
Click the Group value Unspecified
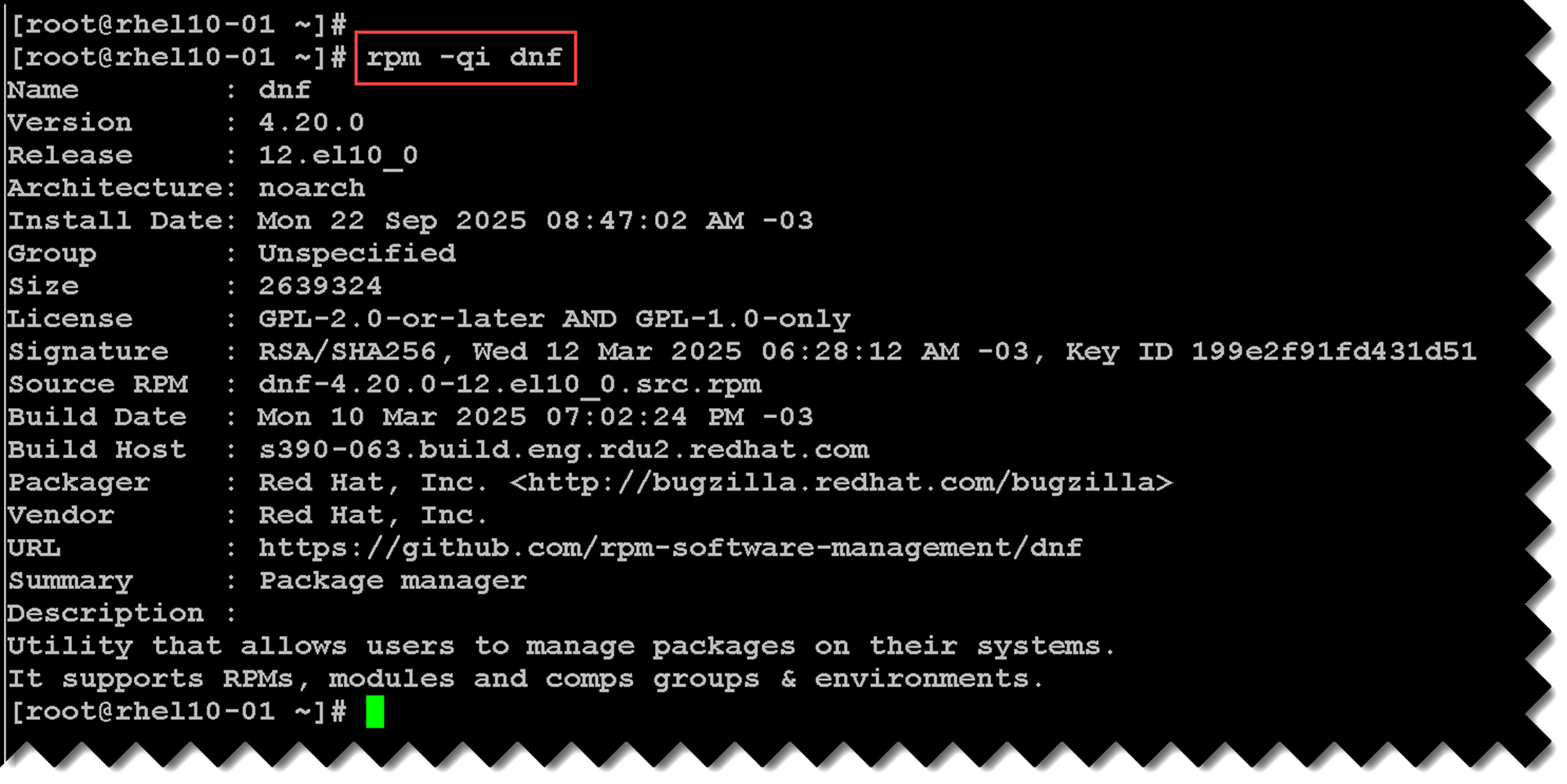click(356, 253)
